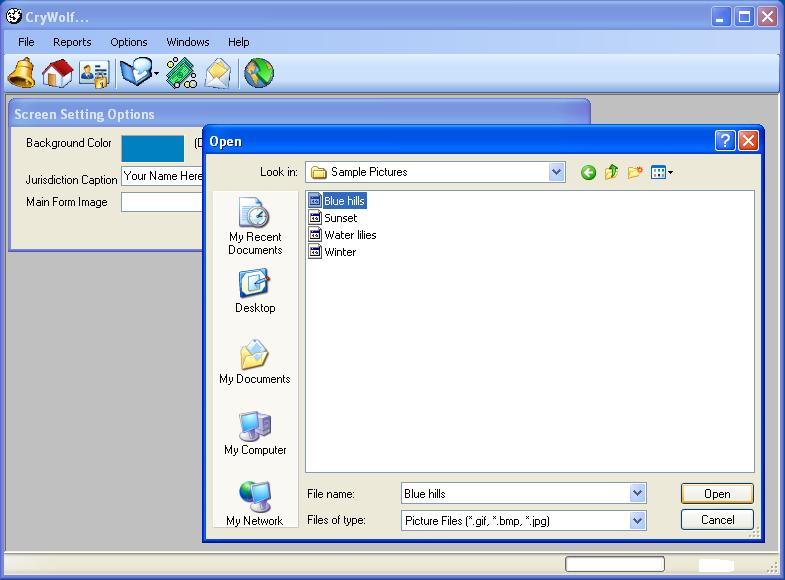Select the Winter file
This screenshot has height=580, width=785.
[332, 252]
